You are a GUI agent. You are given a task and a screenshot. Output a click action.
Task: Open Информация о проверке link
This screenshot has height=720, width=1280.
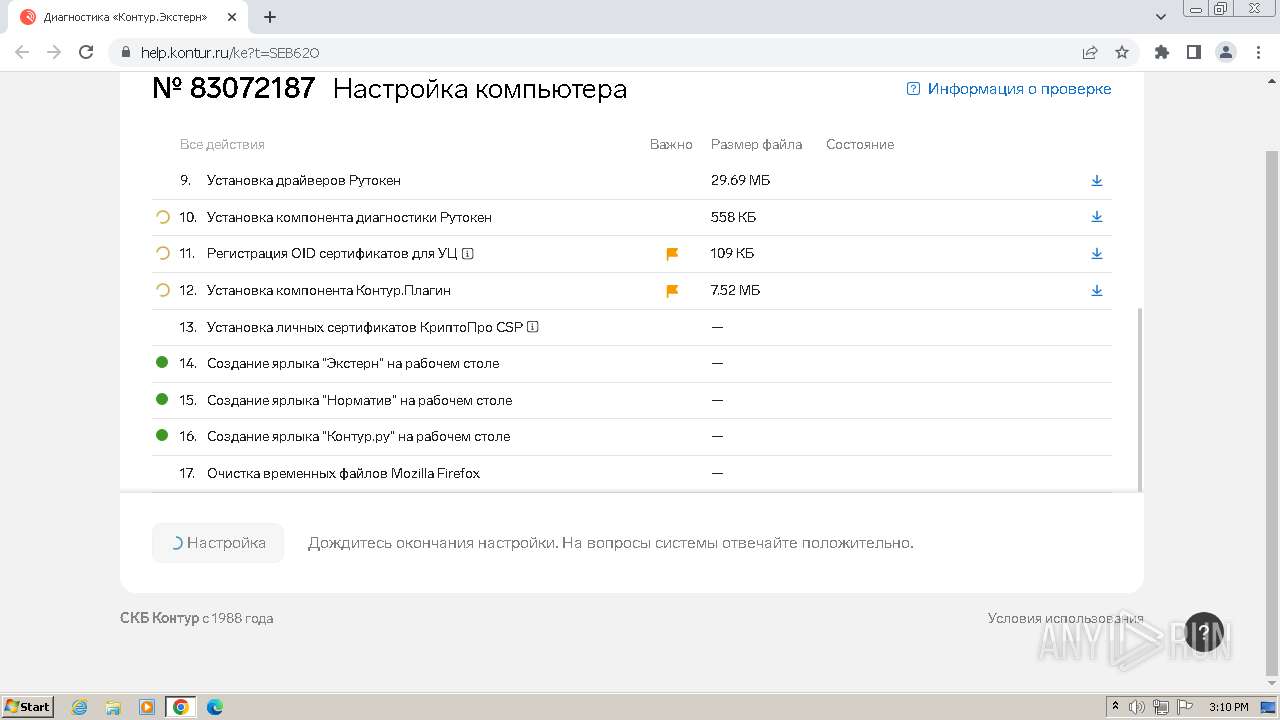pyautogui.click(x=1009, y=89)
